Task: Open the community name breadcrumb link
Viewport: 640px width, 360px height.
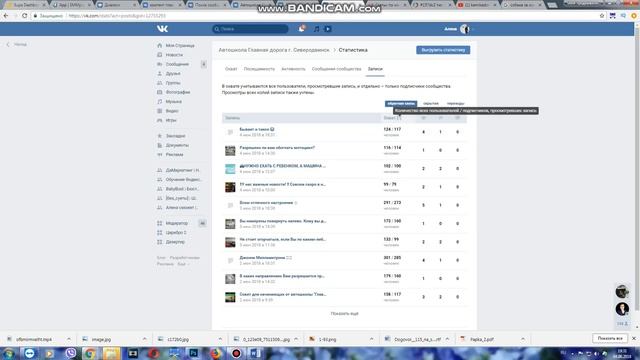Action: pyautogui.click(x=274, y=50)
